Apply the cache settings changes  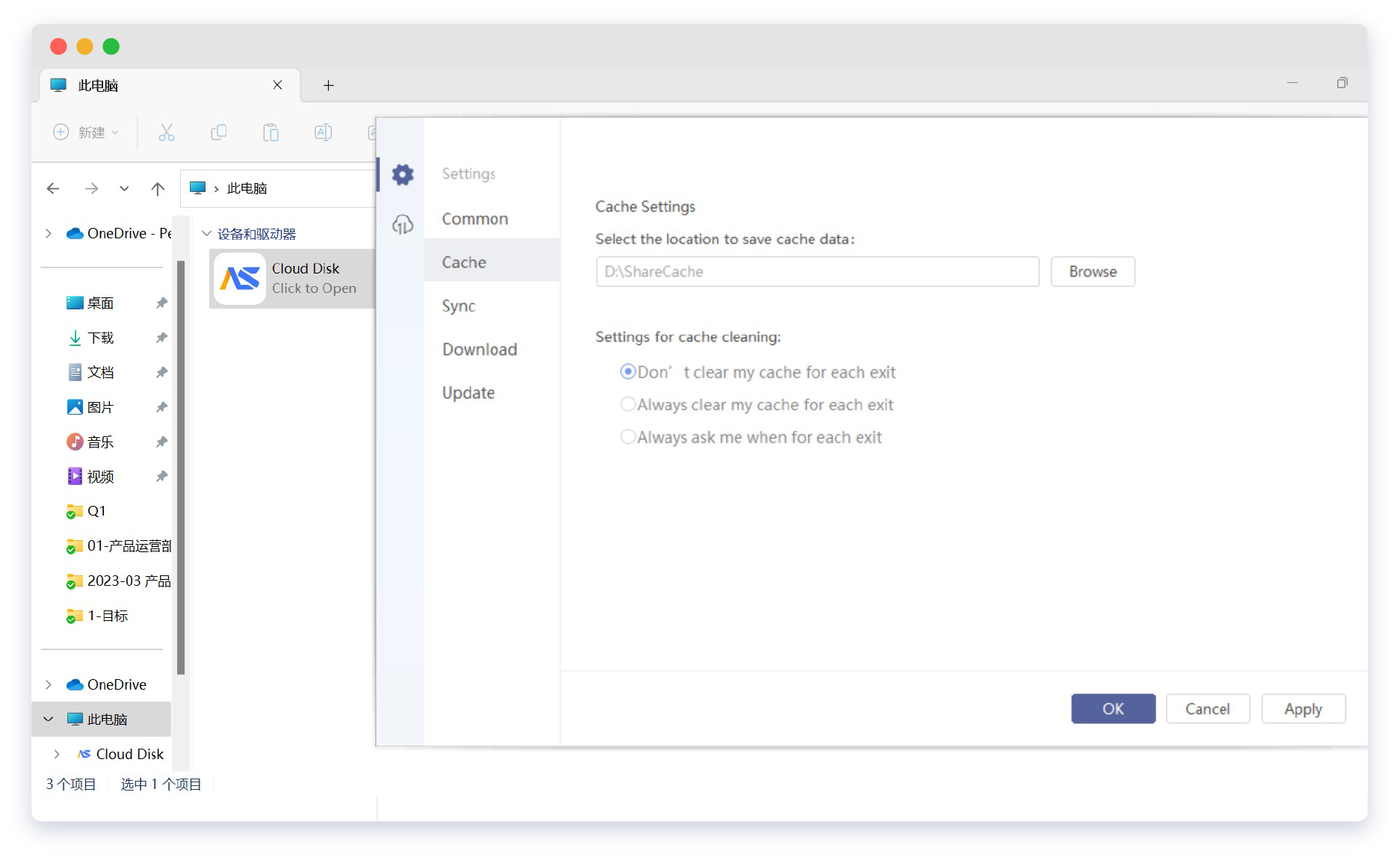pyautogui.click(x=1303, y=708)
